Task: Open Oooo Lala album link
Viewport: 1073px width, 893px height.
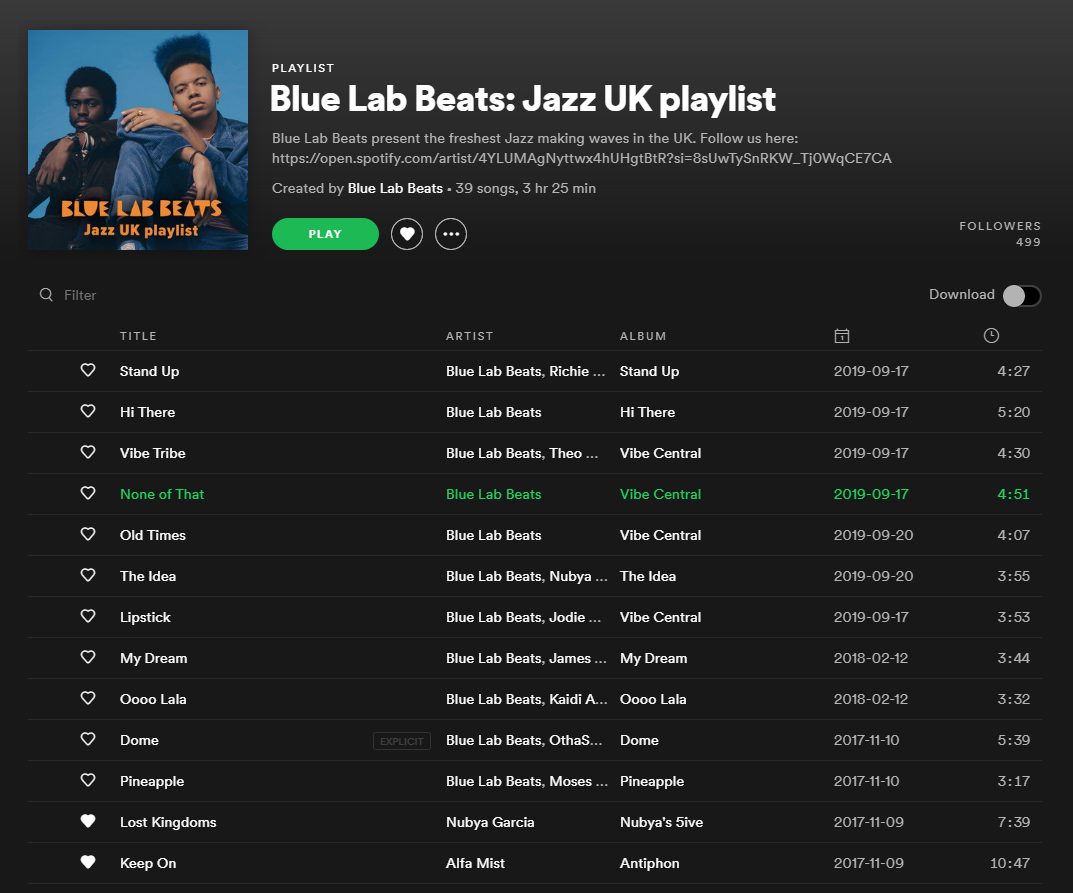Action: point(653,699)
